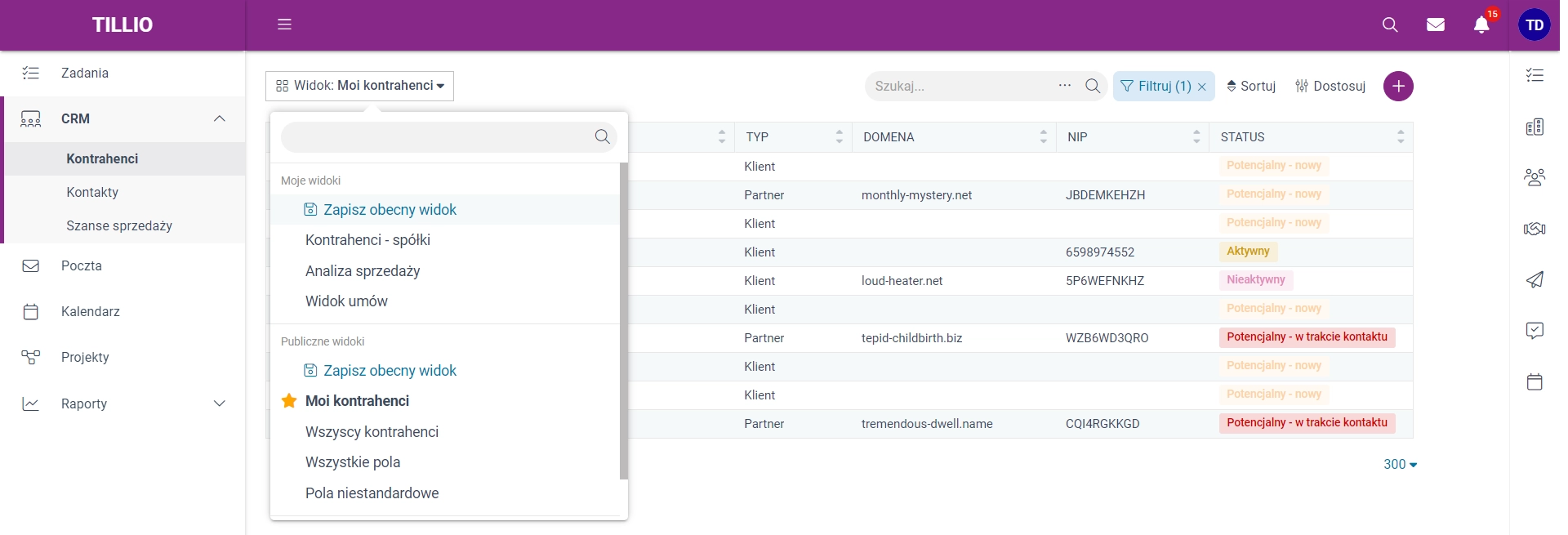Click the NIP value WZB6WD3QRO

[x=1107, y=338]
